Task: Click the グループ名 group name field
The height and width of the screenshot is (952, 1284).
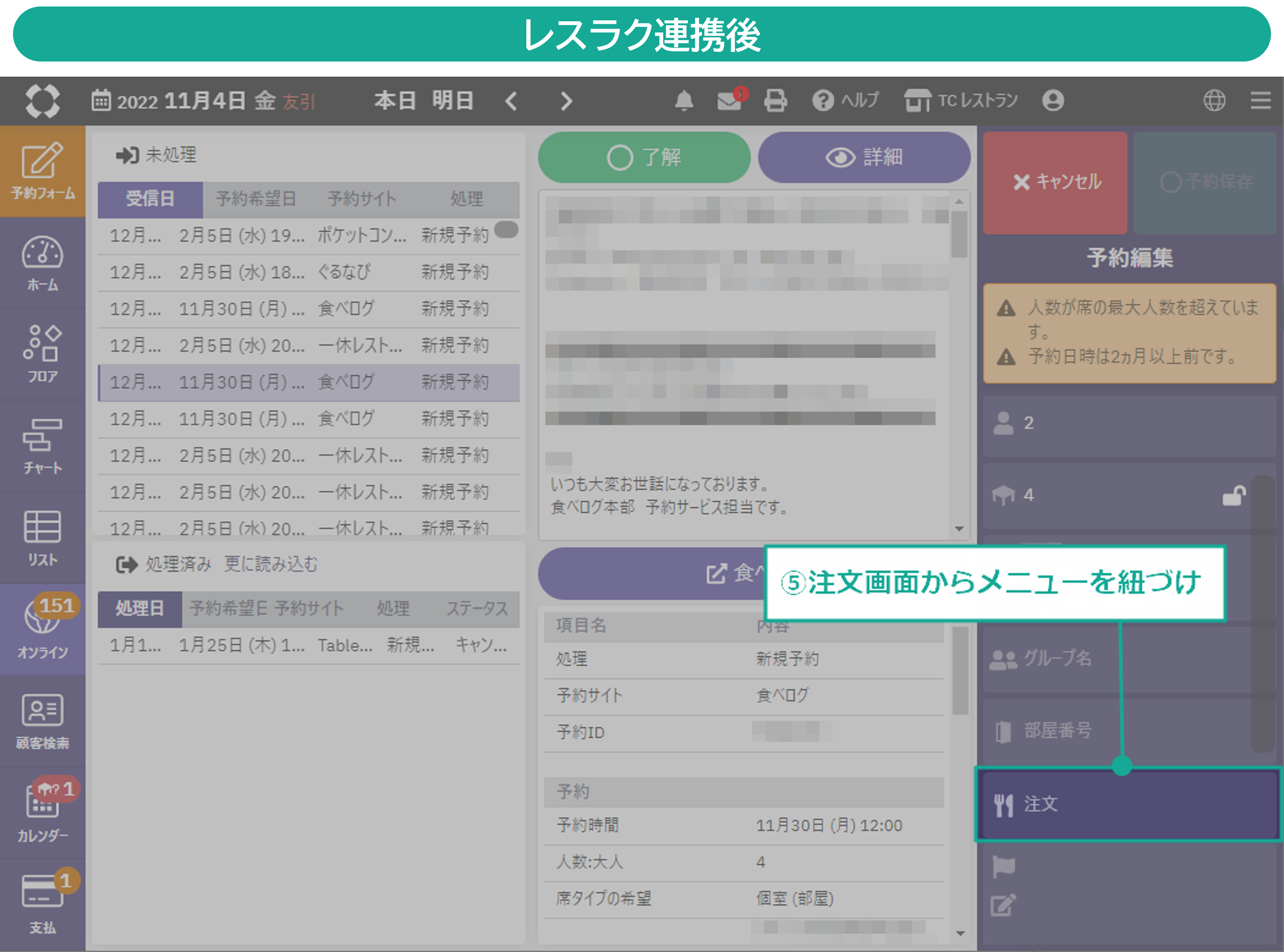Action: point(1117,659)
